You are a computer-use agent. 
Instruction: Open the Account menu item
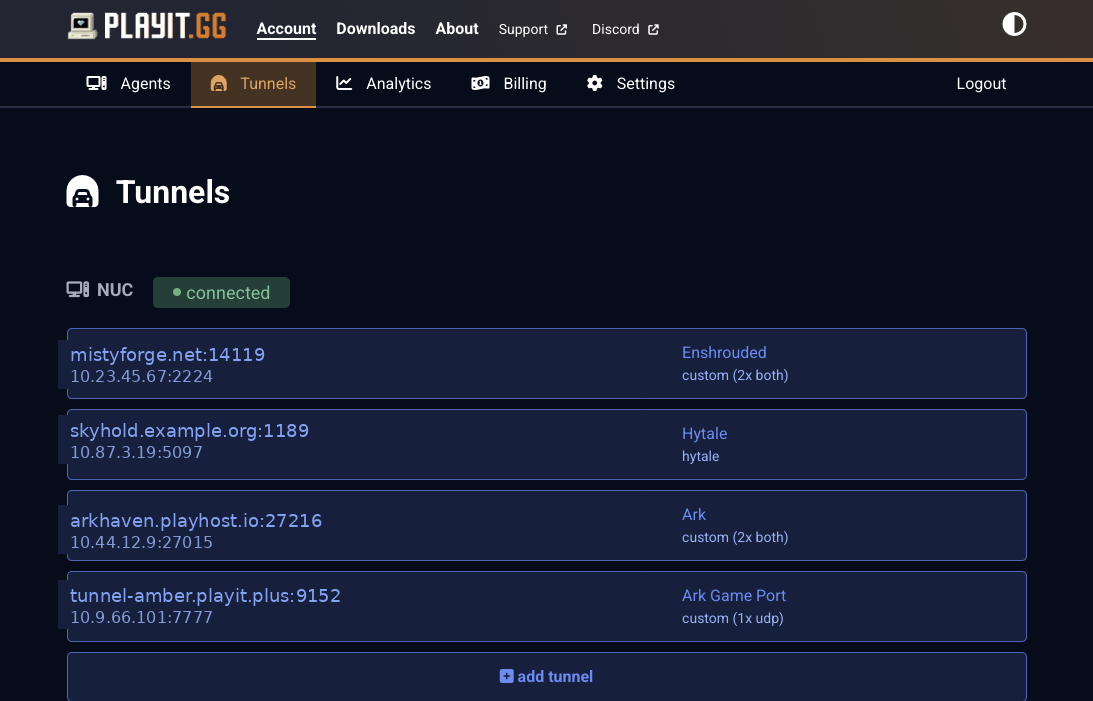[286, 29]
